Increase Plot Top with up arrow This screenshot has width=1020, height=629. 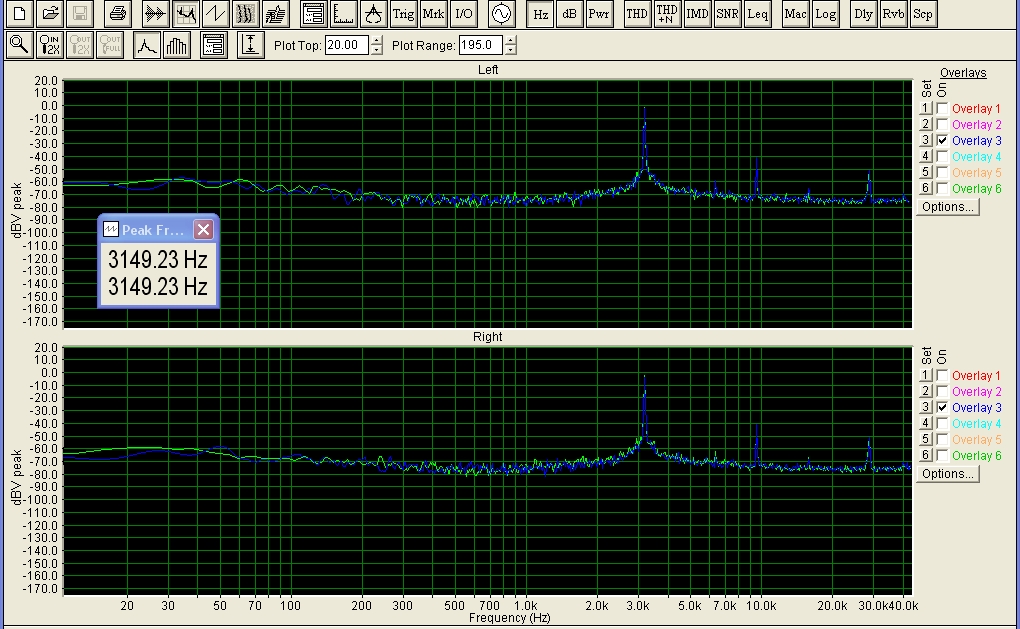(377, 41)
